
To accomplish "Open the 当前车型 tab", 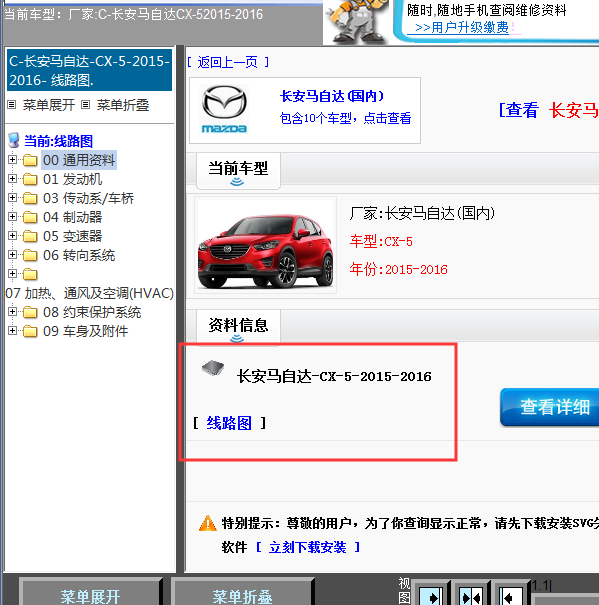I will pos(238,171).
